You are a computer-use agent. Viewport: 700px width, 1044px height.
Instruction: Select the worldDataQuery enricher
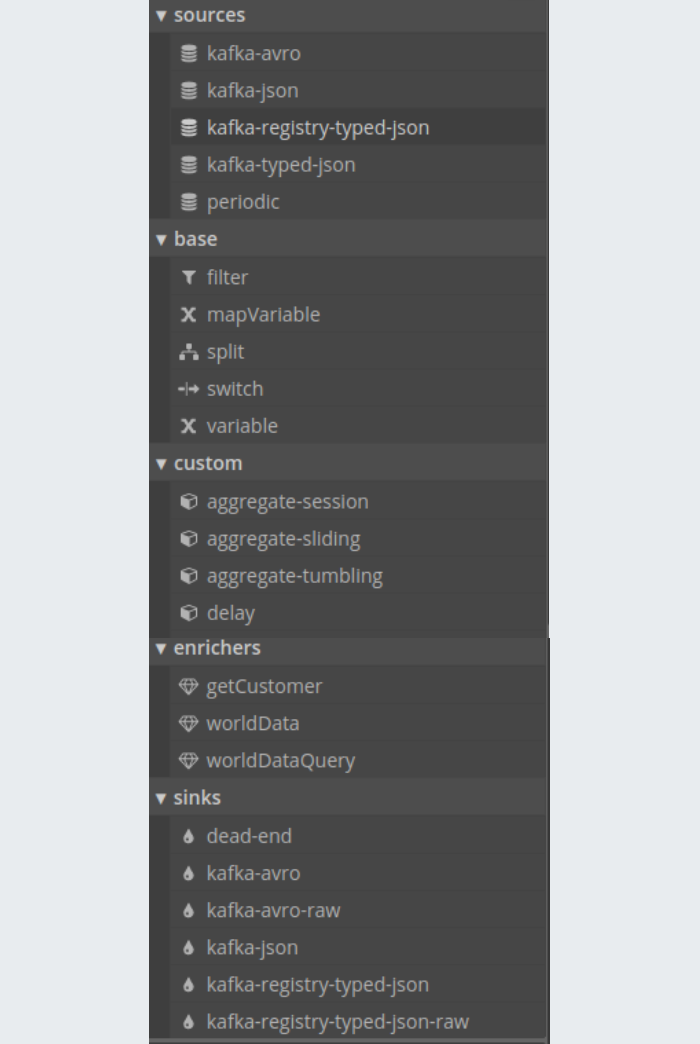[x=358, y=760]
